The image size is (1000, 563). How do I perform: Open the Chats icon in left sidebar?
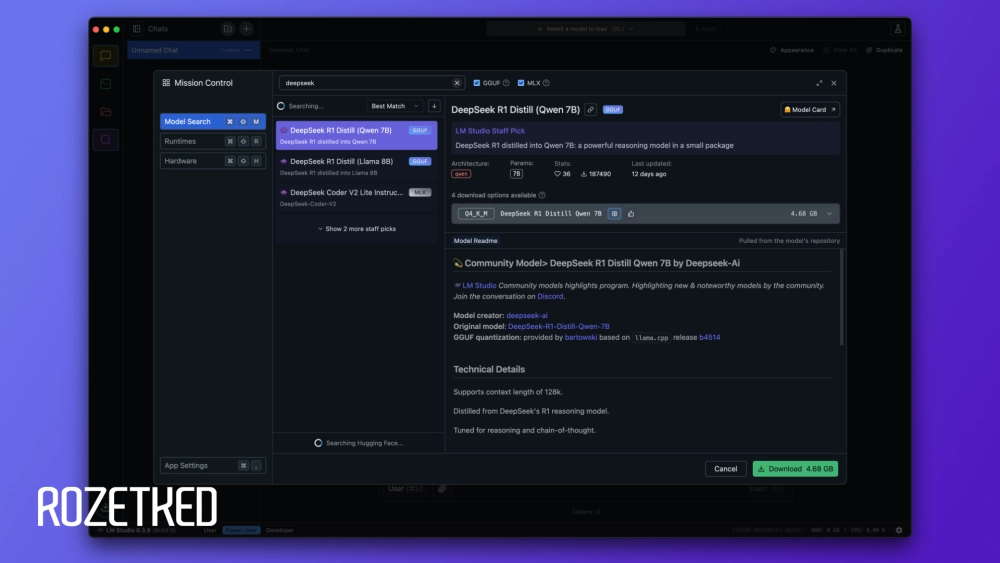(x=106, y=56)
